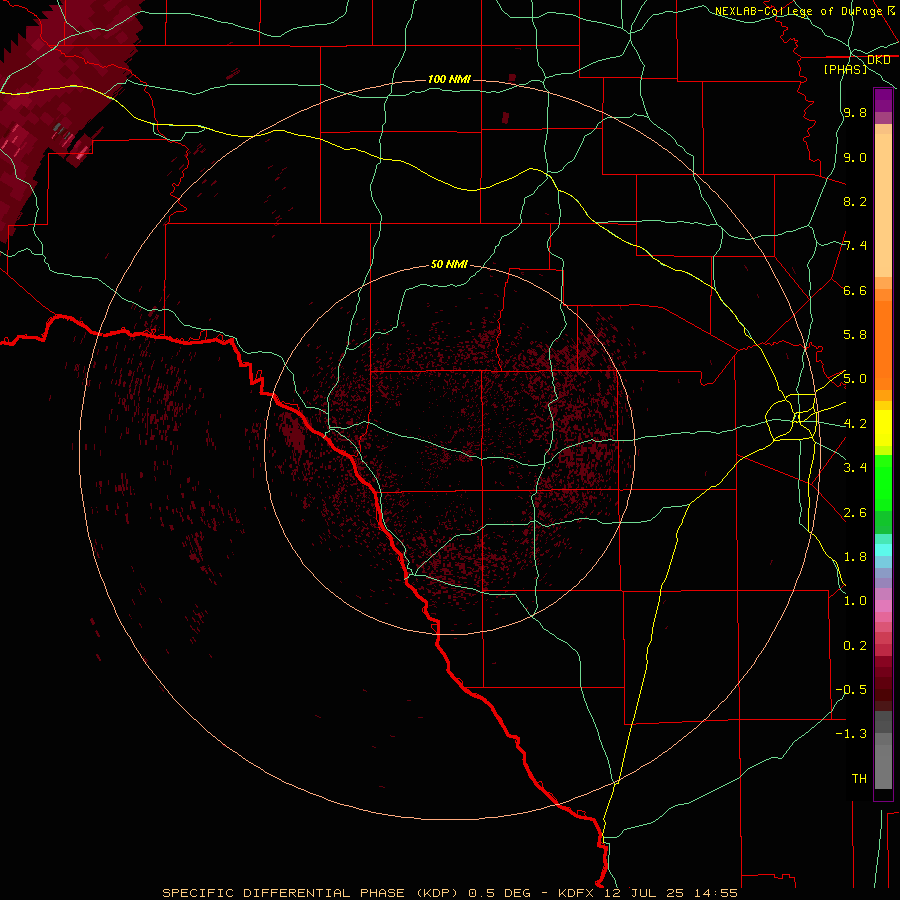Screen dimensions: 900x900
Task: Pick the cyan segment of the color bar
Action: [x=883, y=550]
